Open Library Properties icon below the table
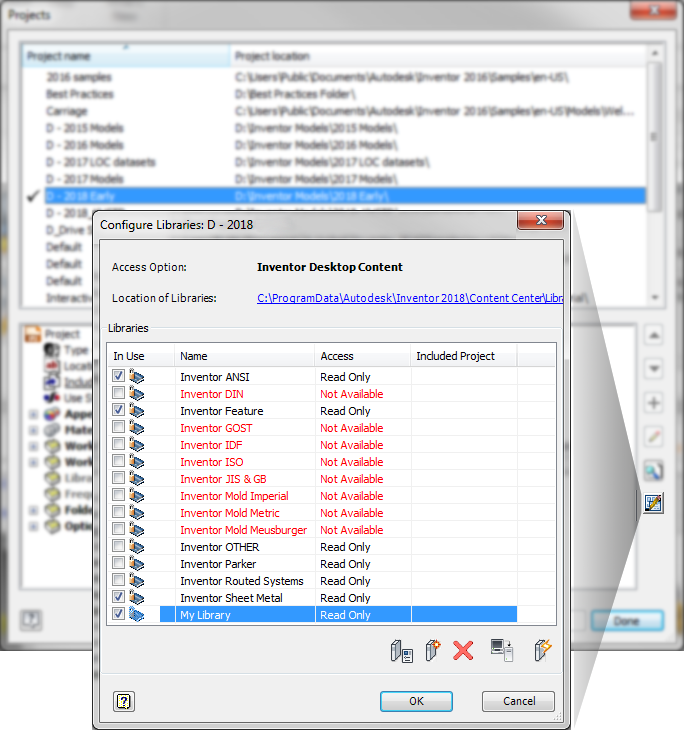Viewport: 684px width, 743px height. point(401,651)
